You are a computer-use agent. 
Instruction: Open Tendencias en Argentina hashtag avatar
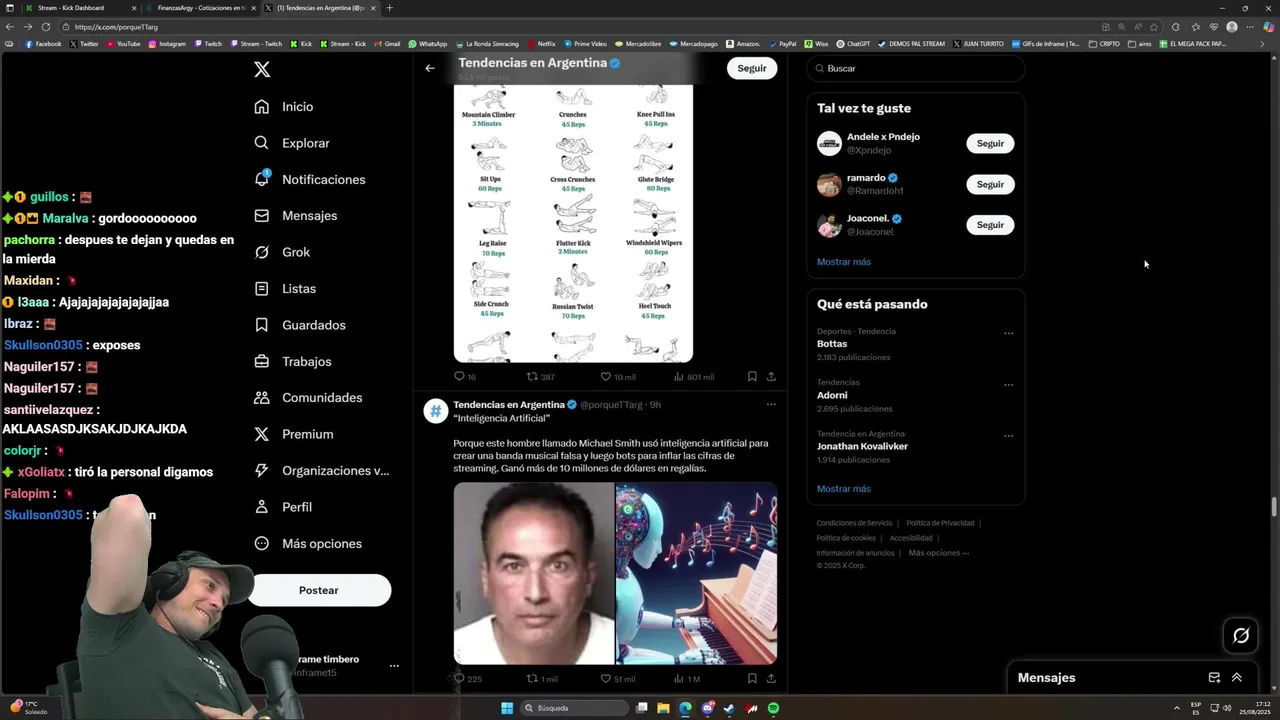point(436,411)
